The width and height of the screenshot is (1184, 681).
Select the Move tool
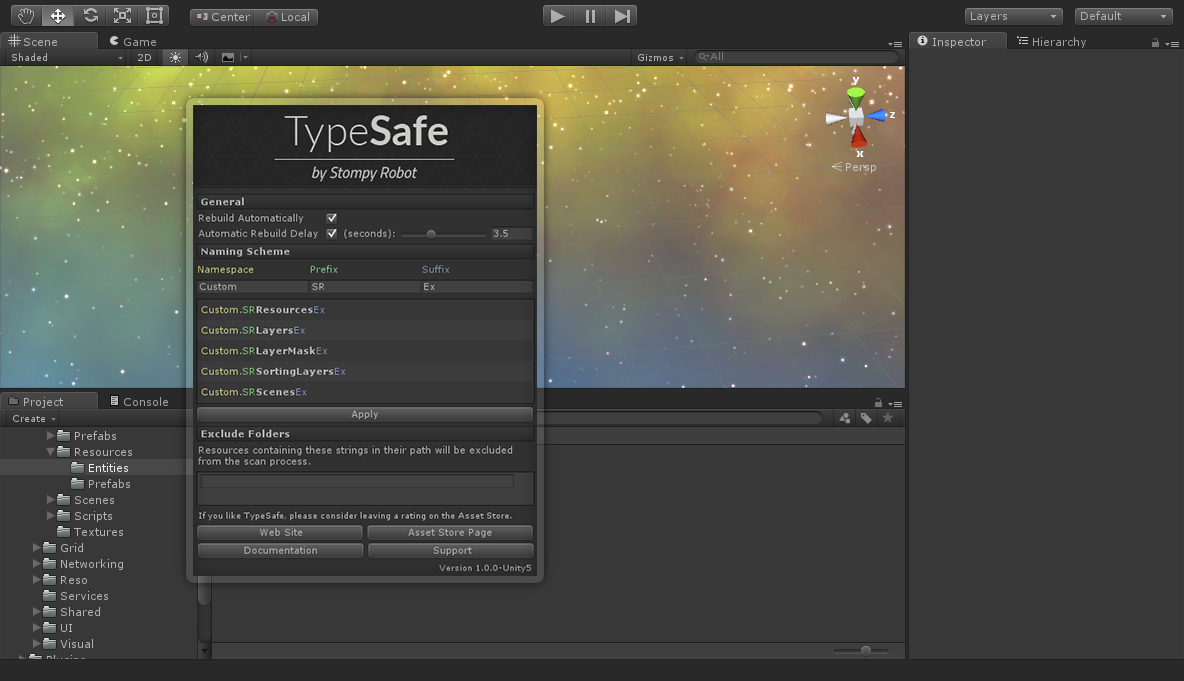click(57, 16)
